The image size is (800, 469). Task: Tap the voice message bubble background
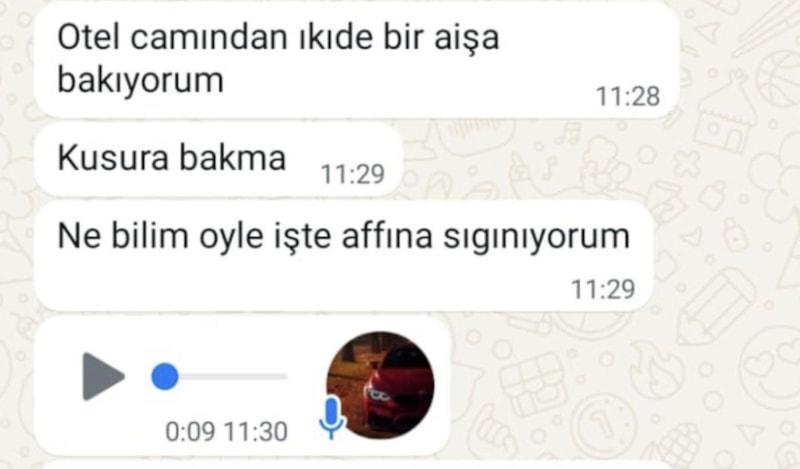(x=242, y=386)
